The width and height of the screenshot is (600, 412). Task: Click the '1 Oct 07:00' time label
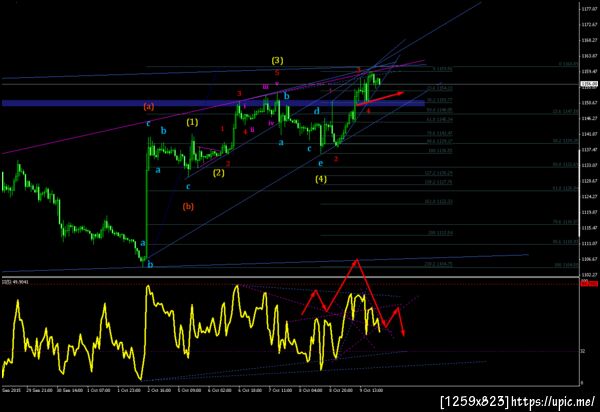(99, 391)
